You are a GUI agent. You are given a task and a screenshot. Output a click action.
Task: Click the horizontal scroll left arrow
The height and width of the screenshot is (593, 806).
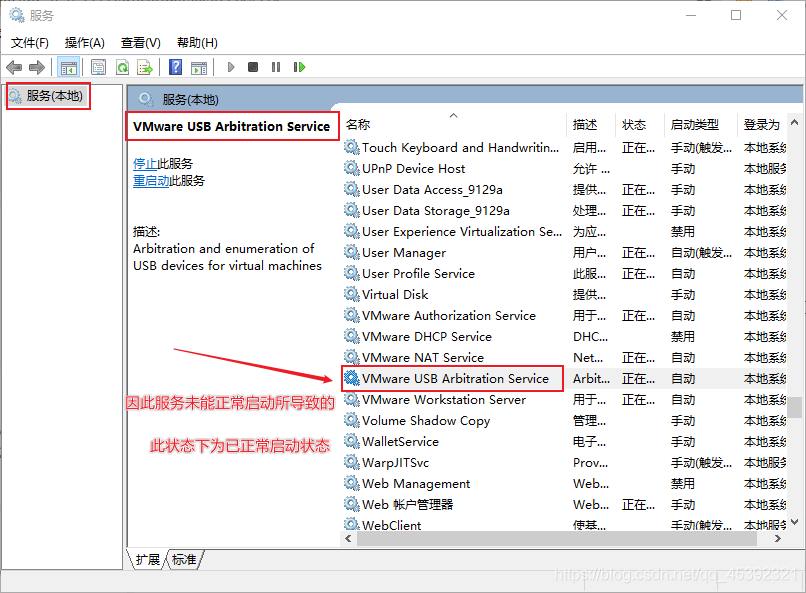click(349, 539)
